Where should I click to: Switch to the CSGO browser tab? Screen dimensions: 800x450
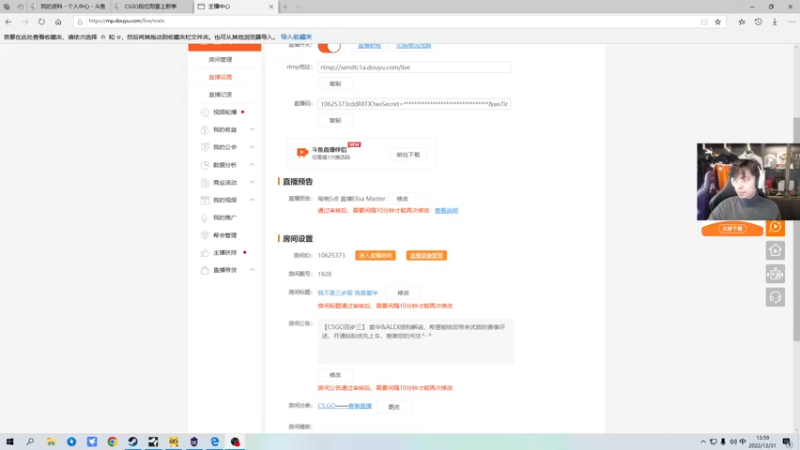[152, 7]
